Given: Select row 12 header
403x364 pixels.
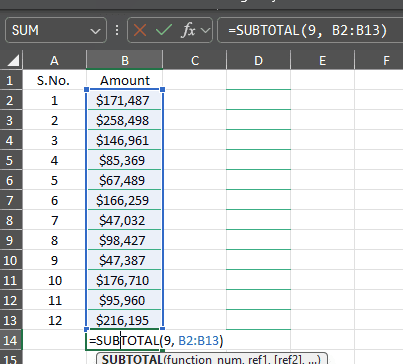Looking at the screenshot, I should (10, 300).
